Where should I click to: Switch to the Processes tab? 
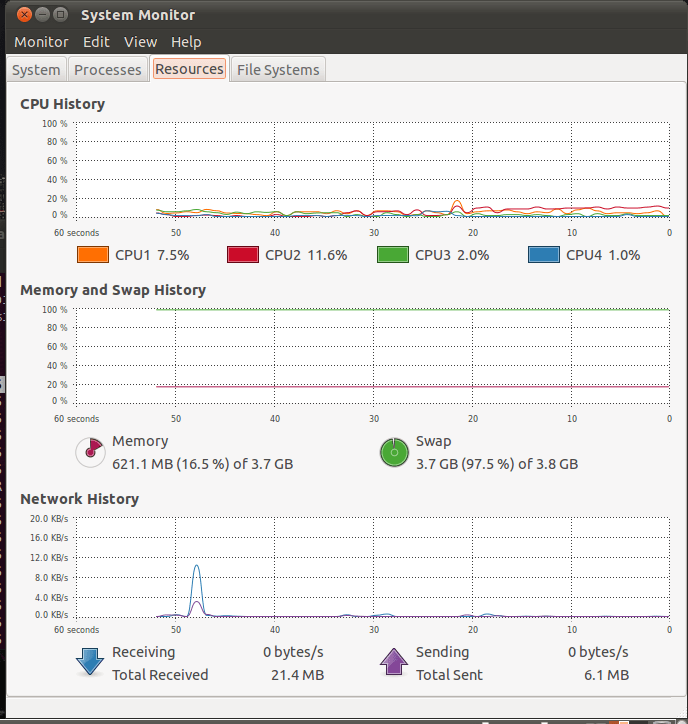[108, 70]
